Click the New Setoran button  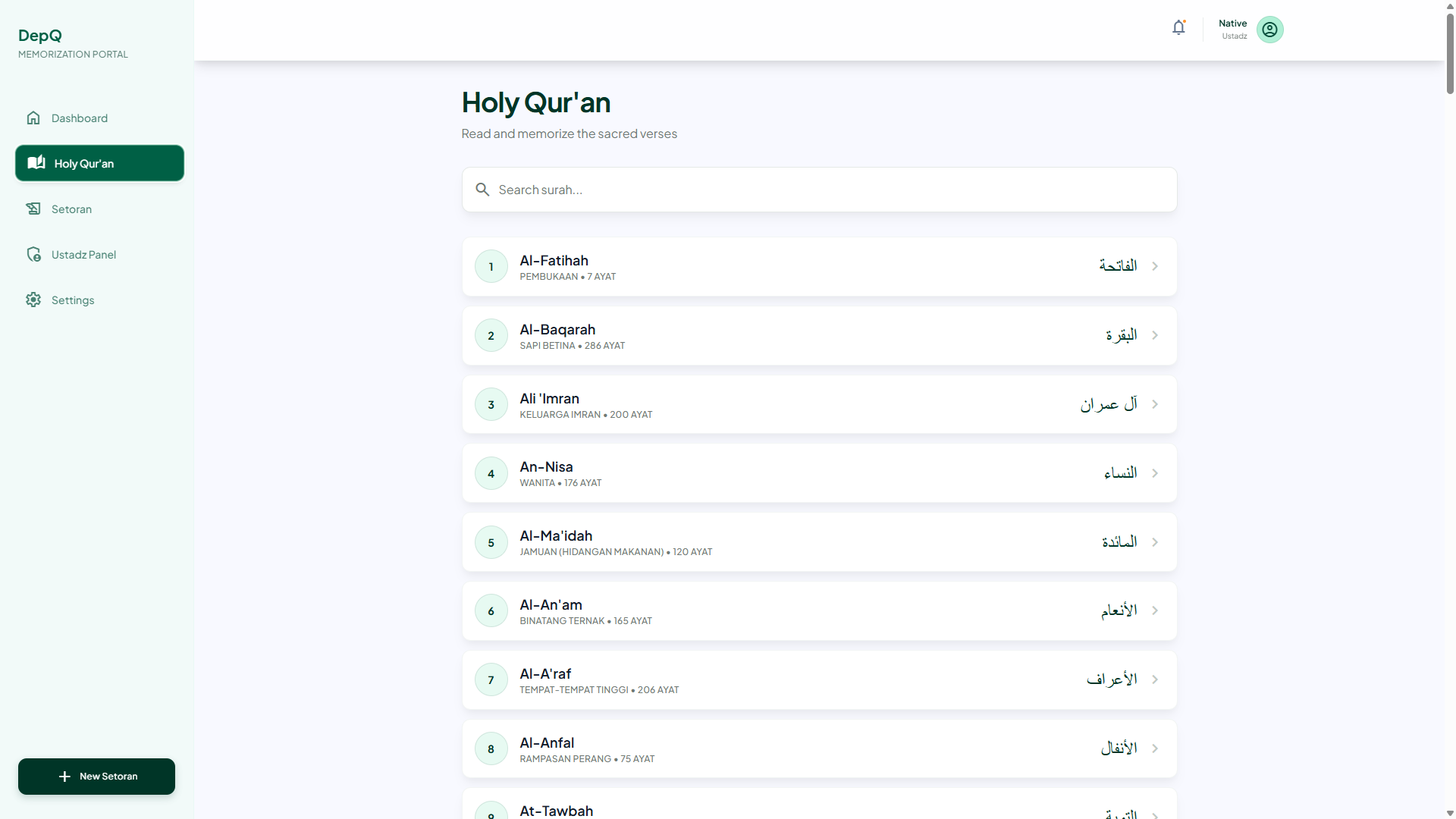tap(96, 777)
